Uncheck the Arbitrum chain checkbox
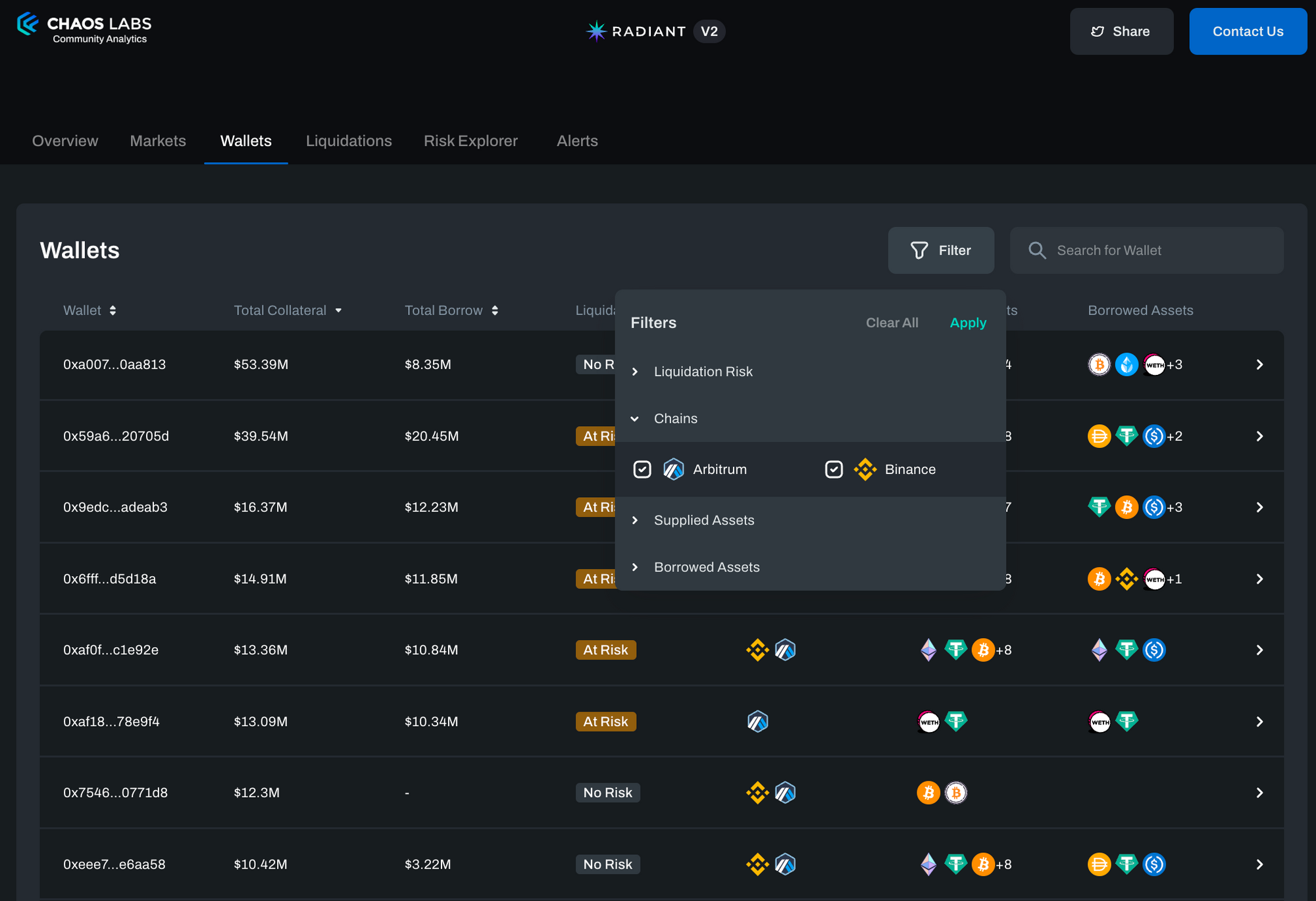 pyautogui.click(x=642, y=470)
